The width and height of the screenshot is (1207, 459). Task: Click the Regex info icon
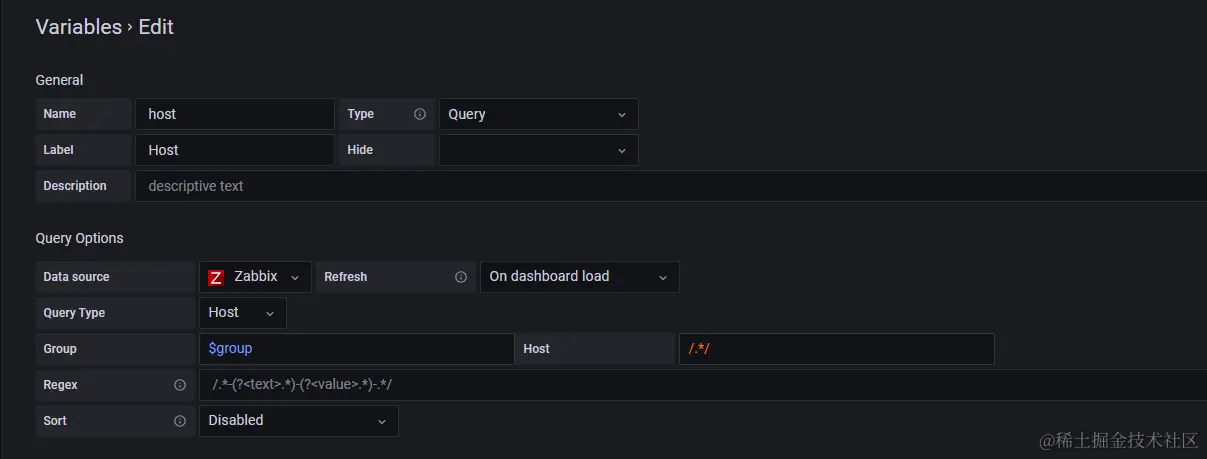point(180,385)
